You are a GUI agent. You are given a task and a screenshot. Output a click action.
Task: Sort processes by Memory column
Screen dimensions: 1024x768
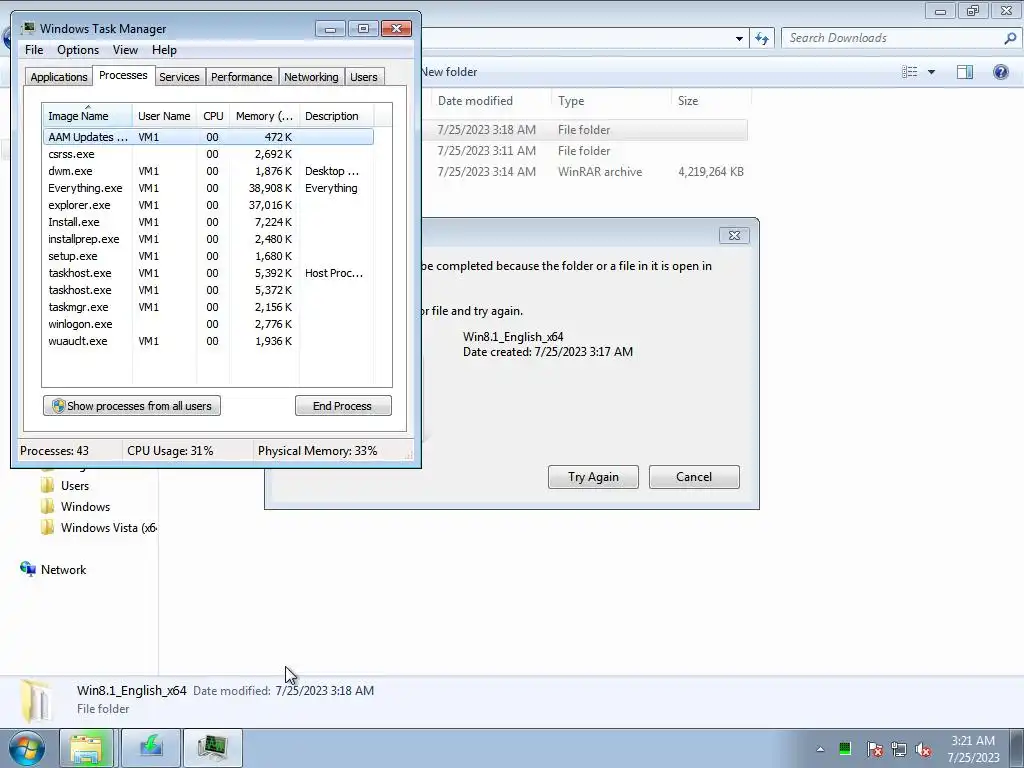point(264,116)
